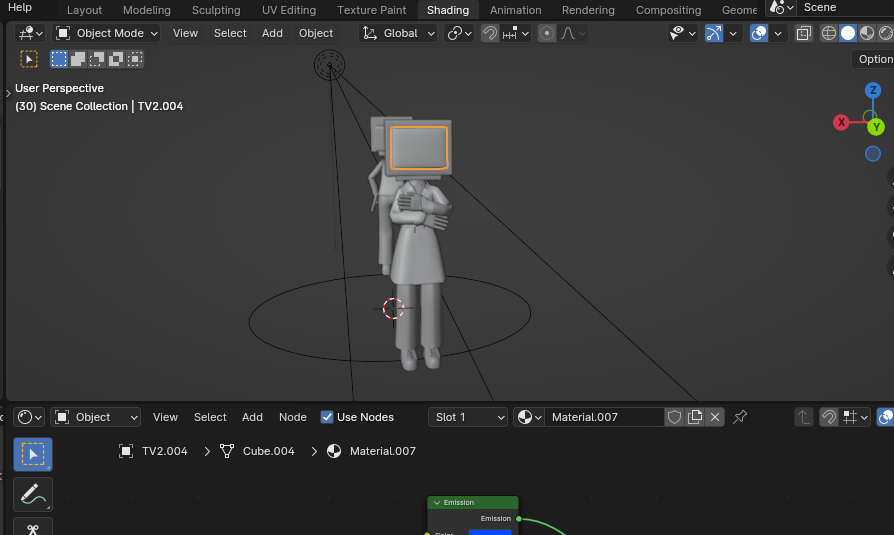Toggle viewport snapping magnet
894x535 pixels.
tap(489, 33)
